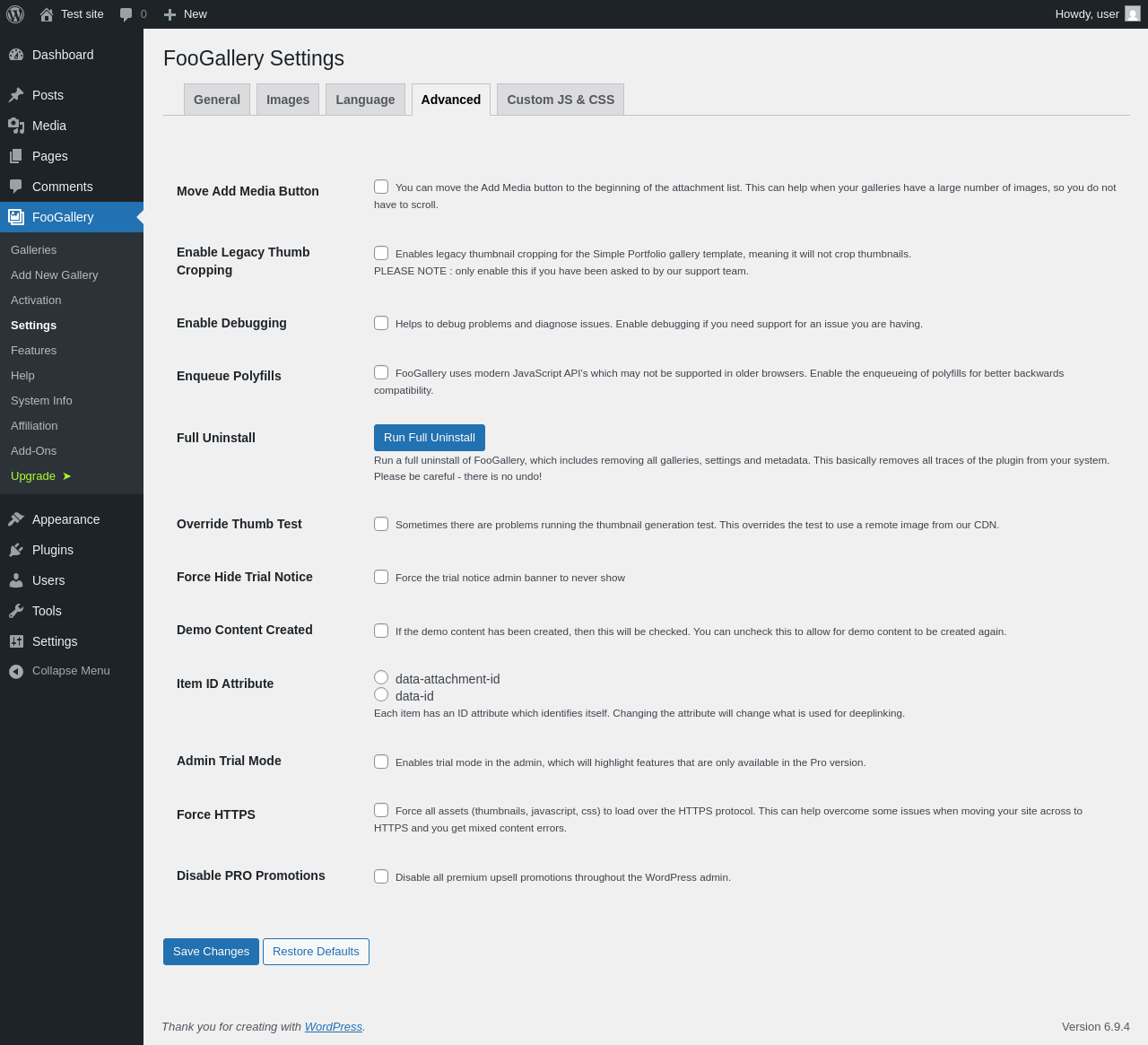Go to Add New Gallery
This screenshot has width=1148, height=1045.
point(72,275)
